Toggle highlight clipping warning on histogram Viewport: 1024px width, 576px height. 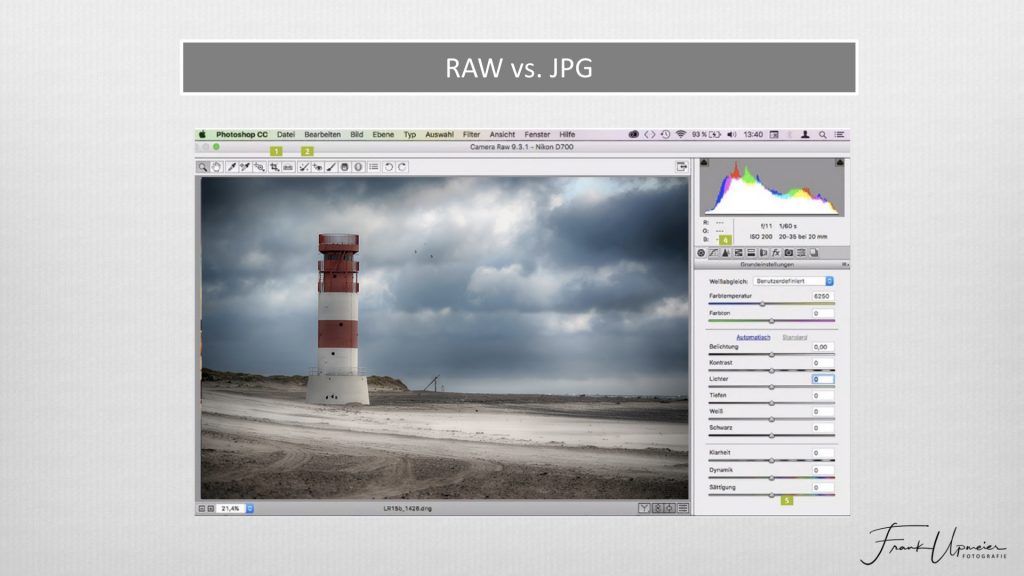coord(840,163)
